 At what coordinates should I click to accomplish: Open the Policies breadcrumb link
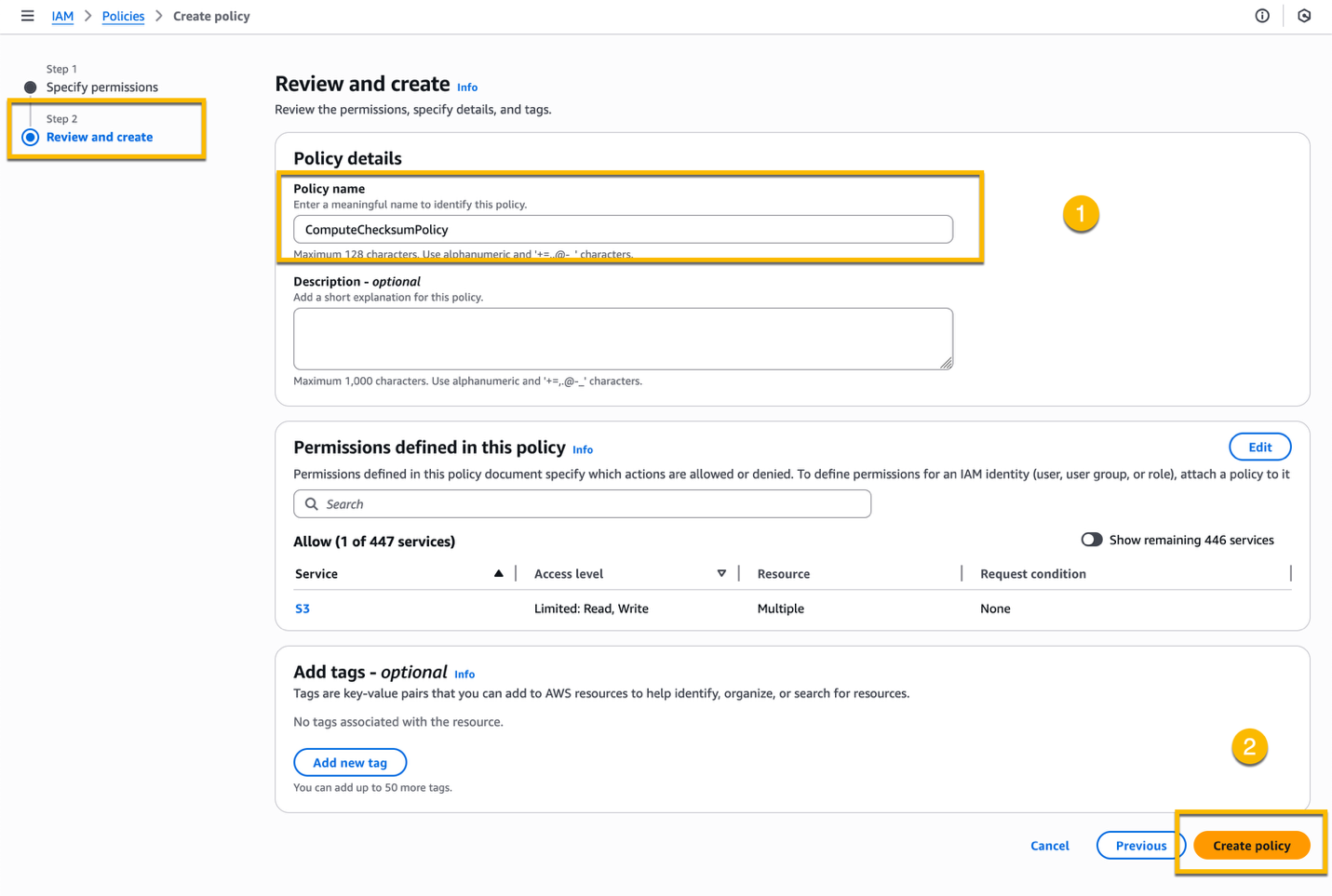click(x=123, y=16)
